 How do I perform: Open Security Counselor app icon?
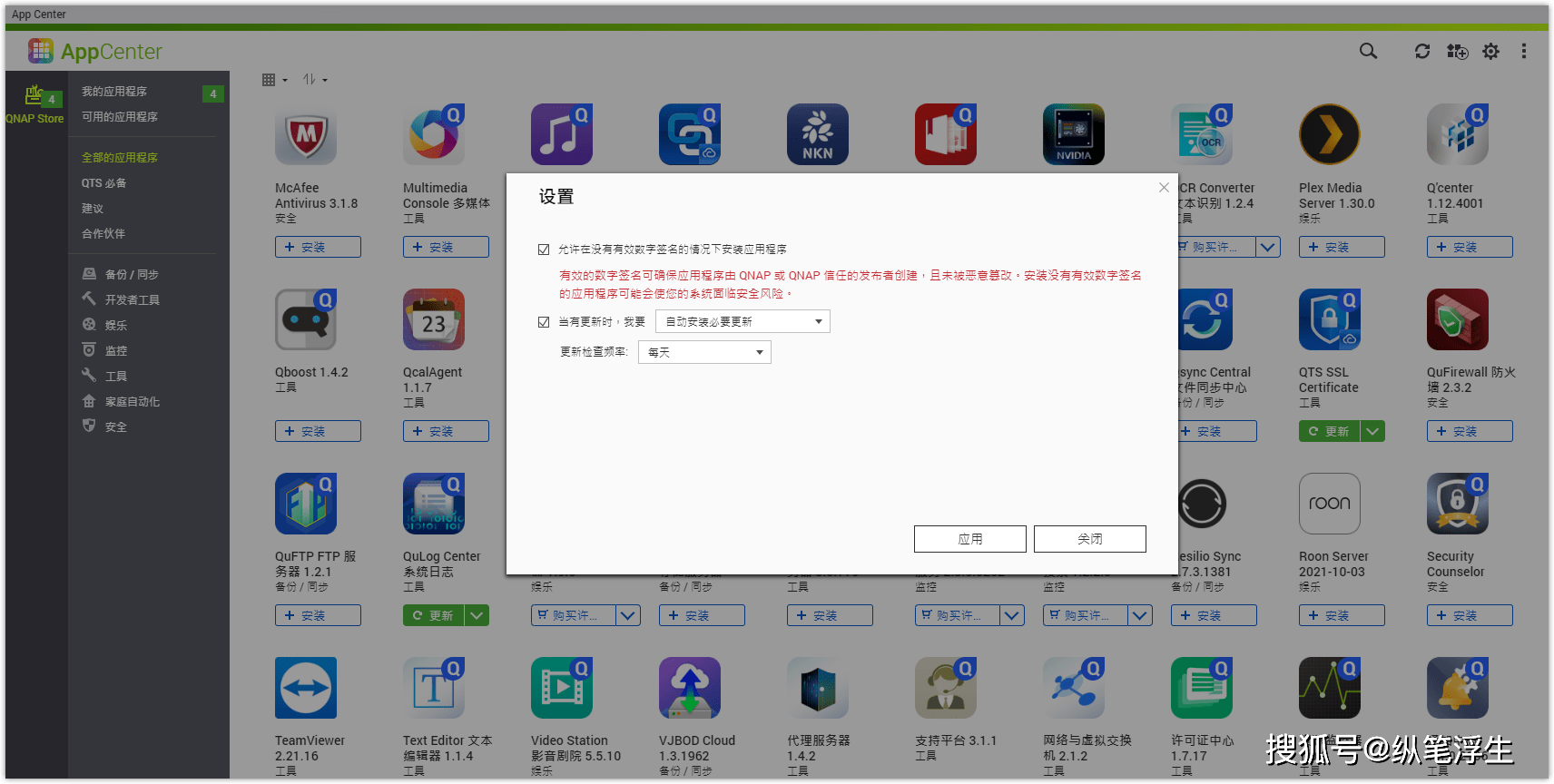pos(1458,504)
